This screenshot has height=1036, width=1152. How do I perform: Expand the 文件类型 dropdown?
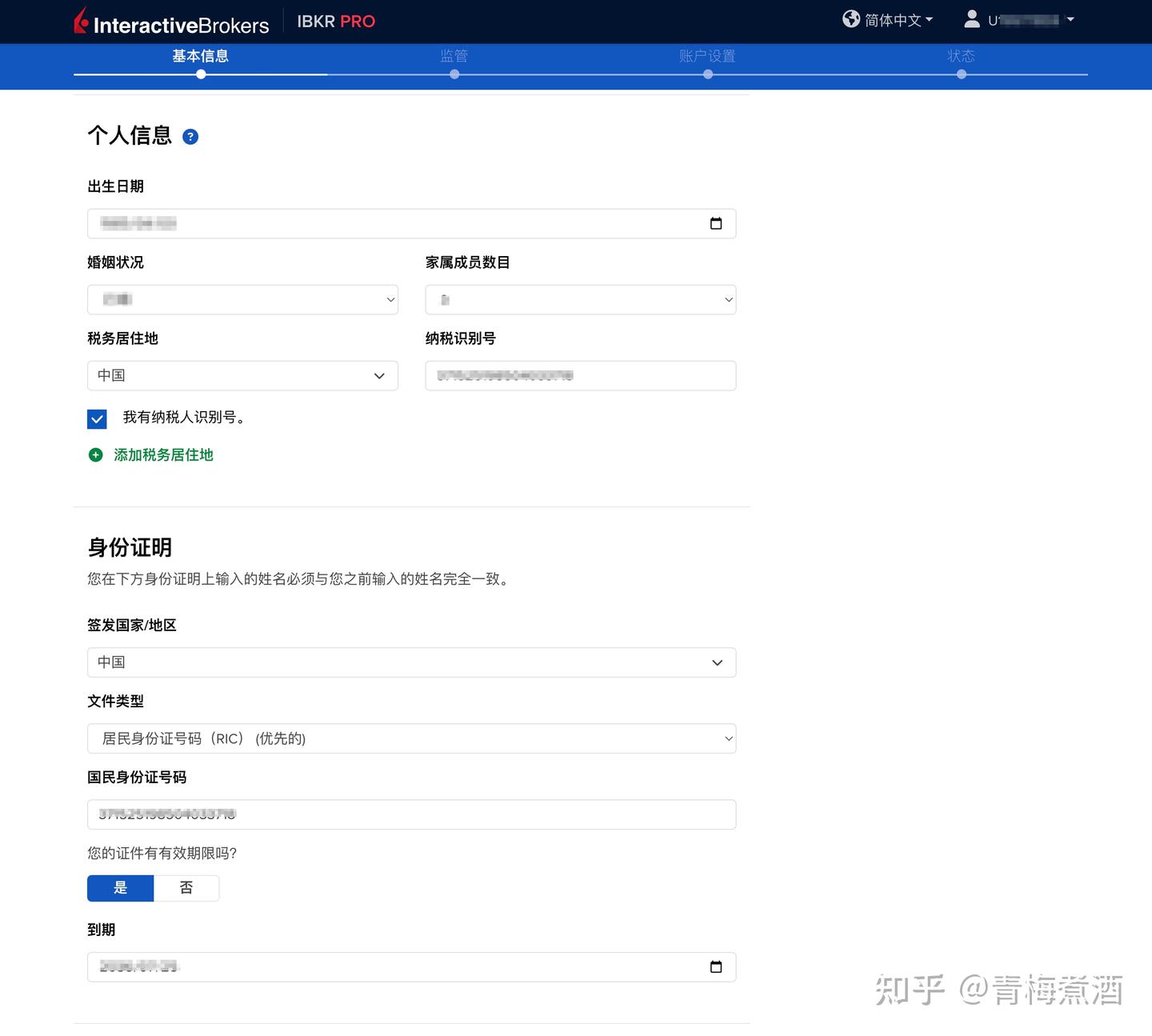tap(411, 738)
